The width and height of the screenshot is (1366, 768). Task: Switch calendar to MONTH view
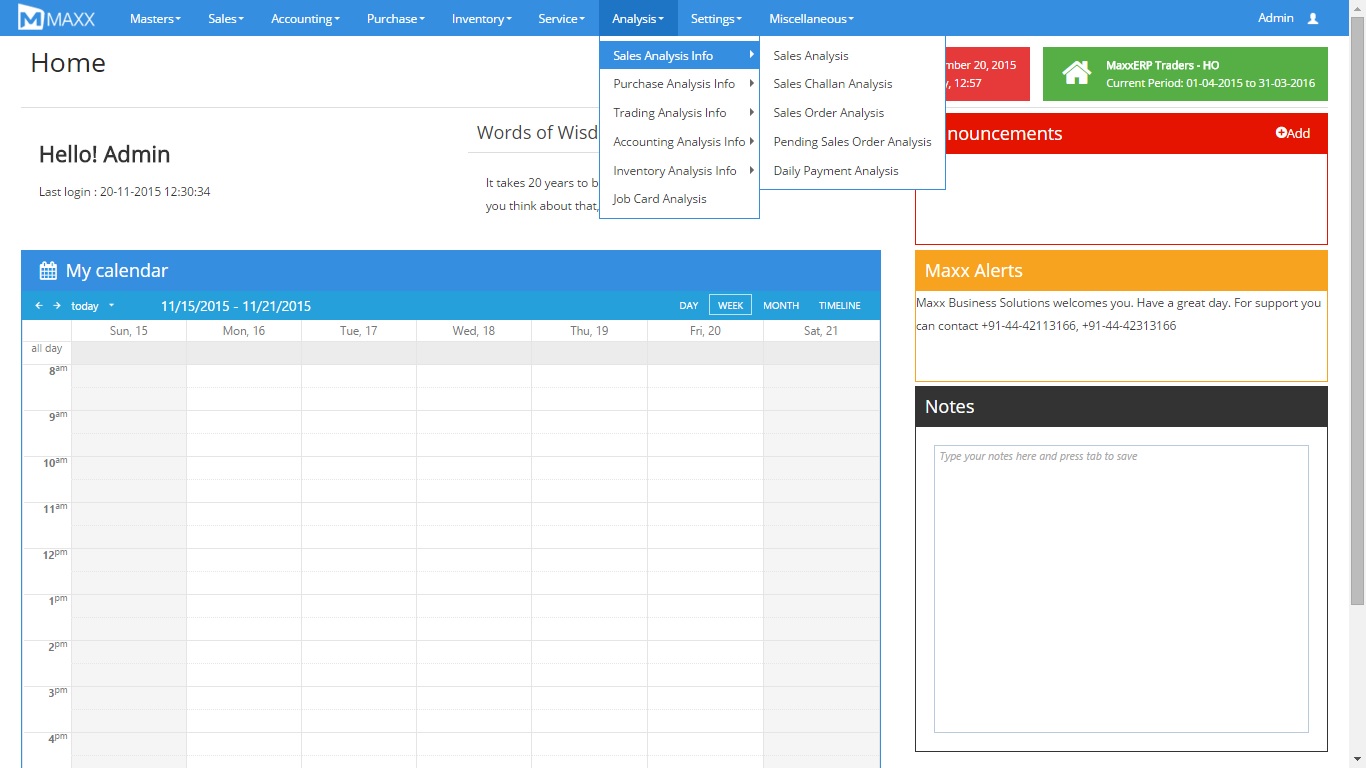(780, 306)
